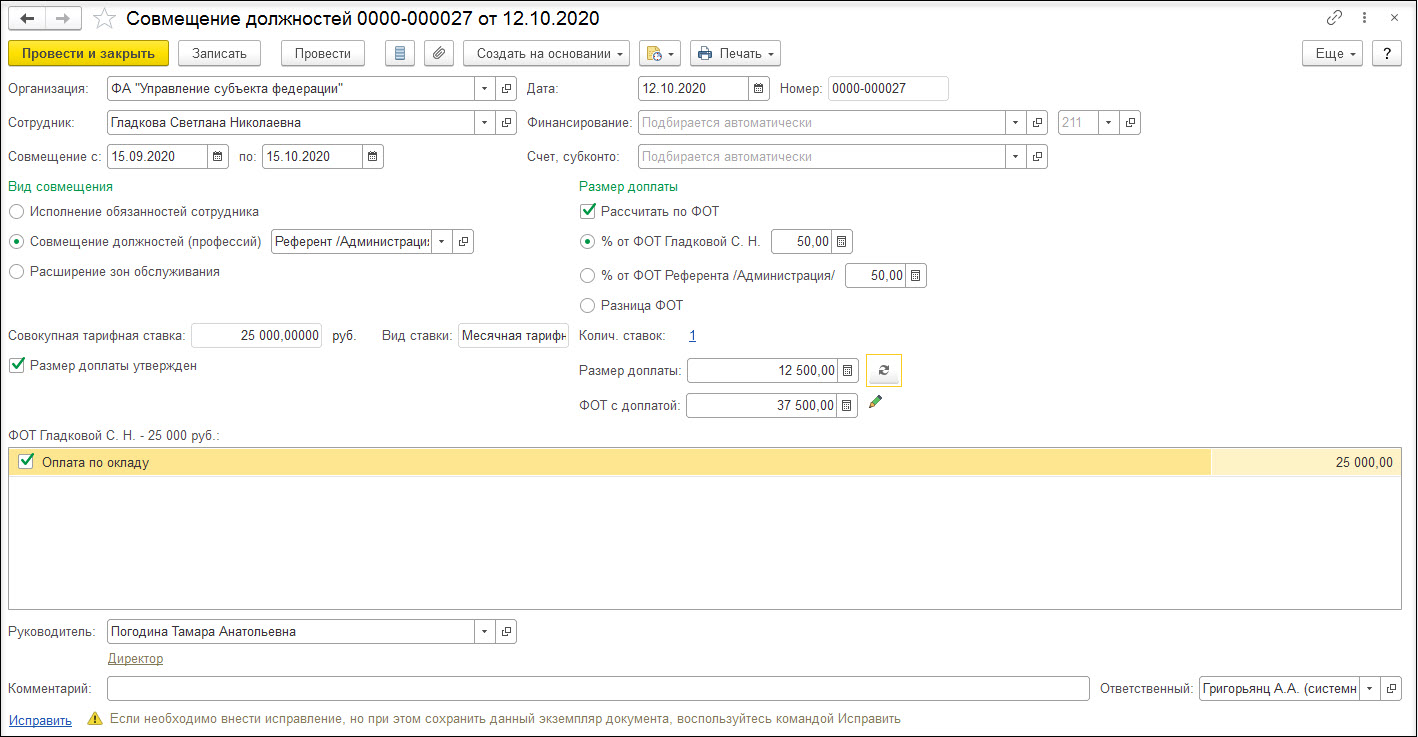Open the document-with-gear reports dropdown
1418x737 pixels.
point(659,53)
